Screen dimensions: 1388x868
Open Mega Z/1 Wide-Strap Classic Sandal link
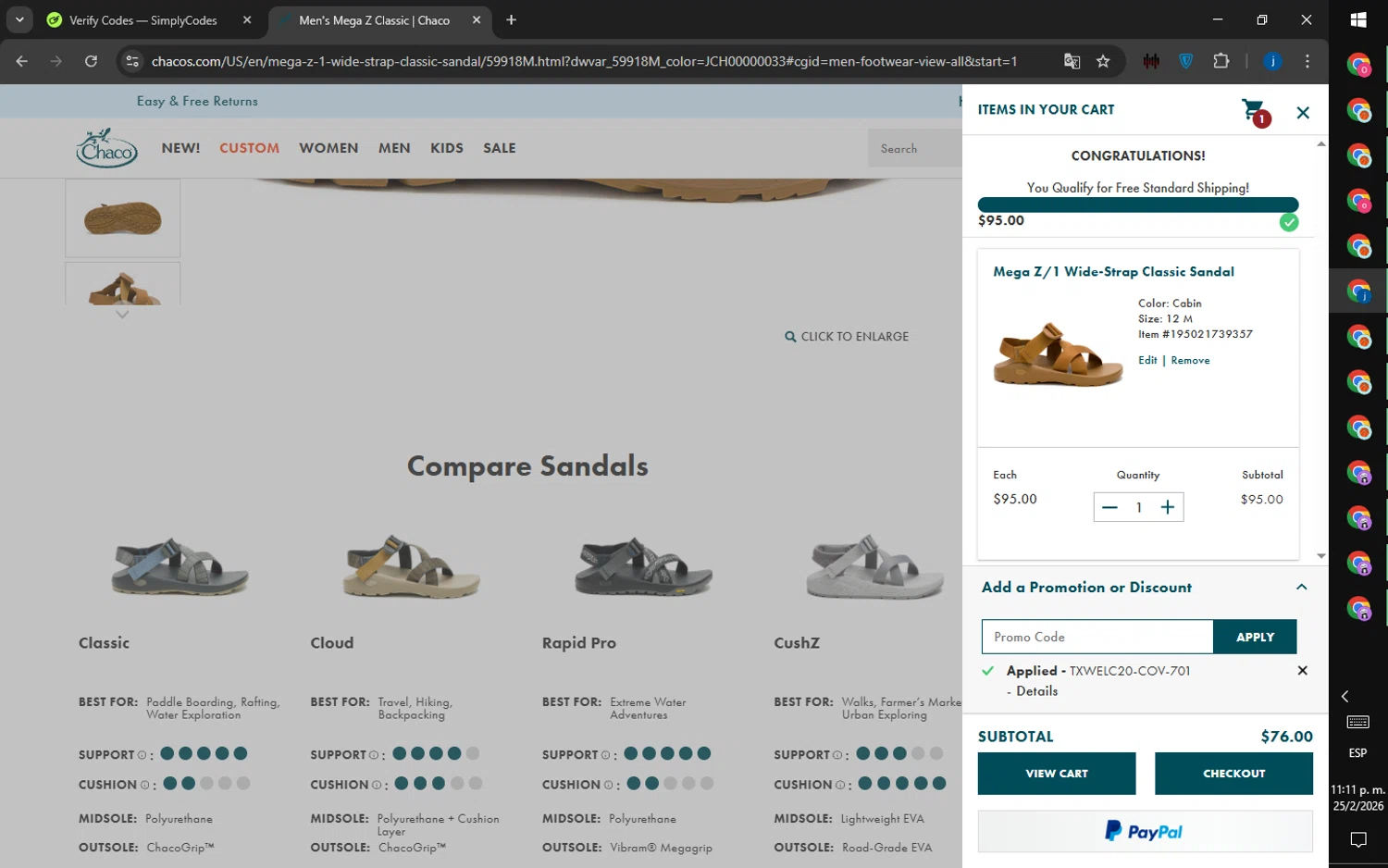click(1113, 271)
